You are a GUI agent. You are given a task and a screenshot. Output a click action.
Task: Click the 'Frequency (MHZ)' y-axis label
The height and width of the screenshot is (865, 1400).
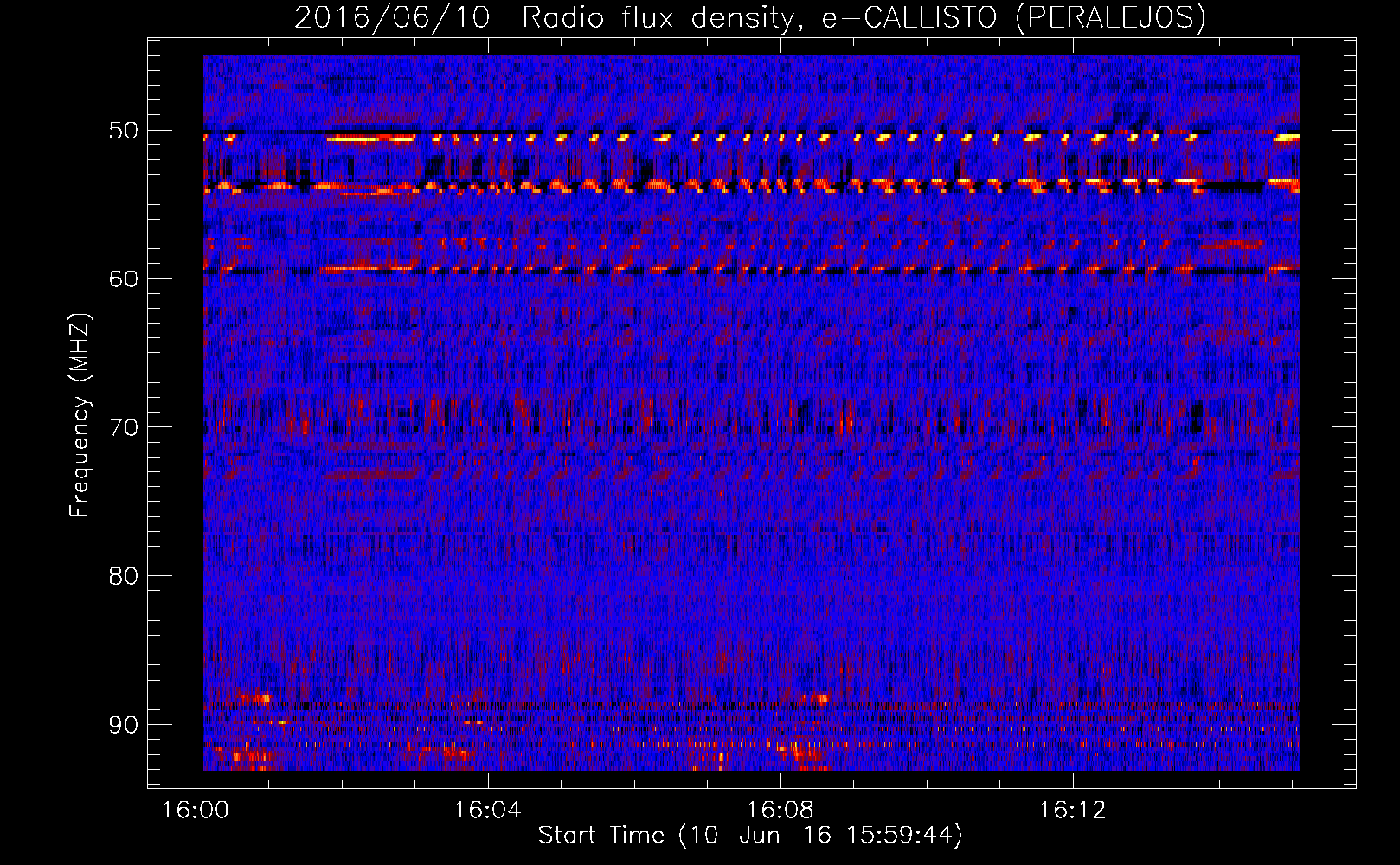[x=79, y=414]
